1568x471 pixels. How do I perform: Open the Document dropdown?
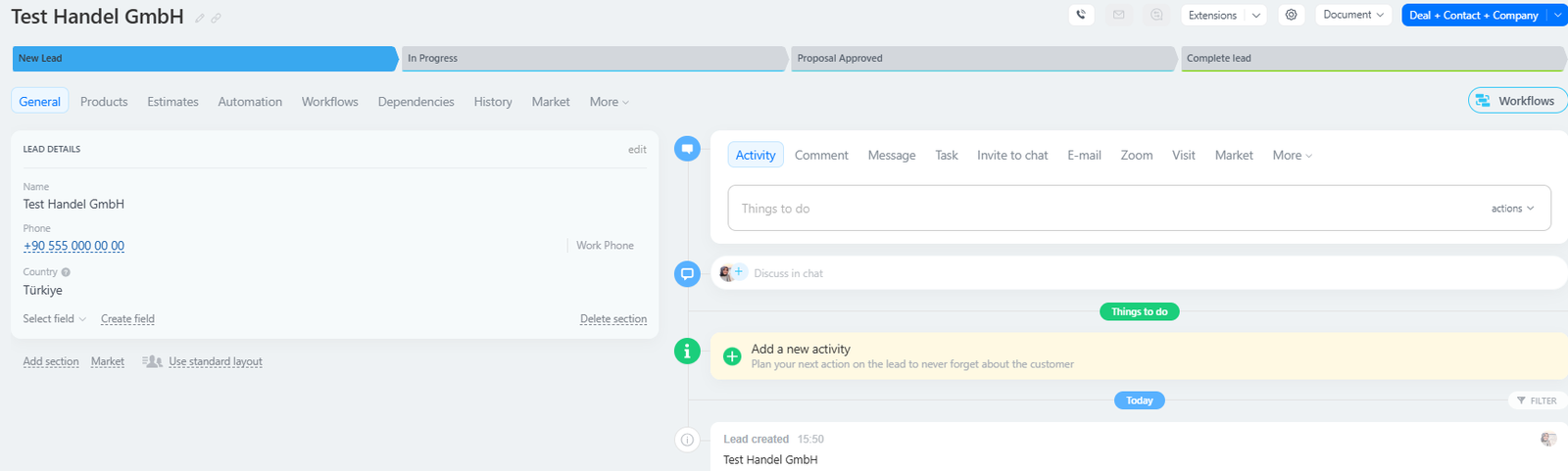[1353, 15]
